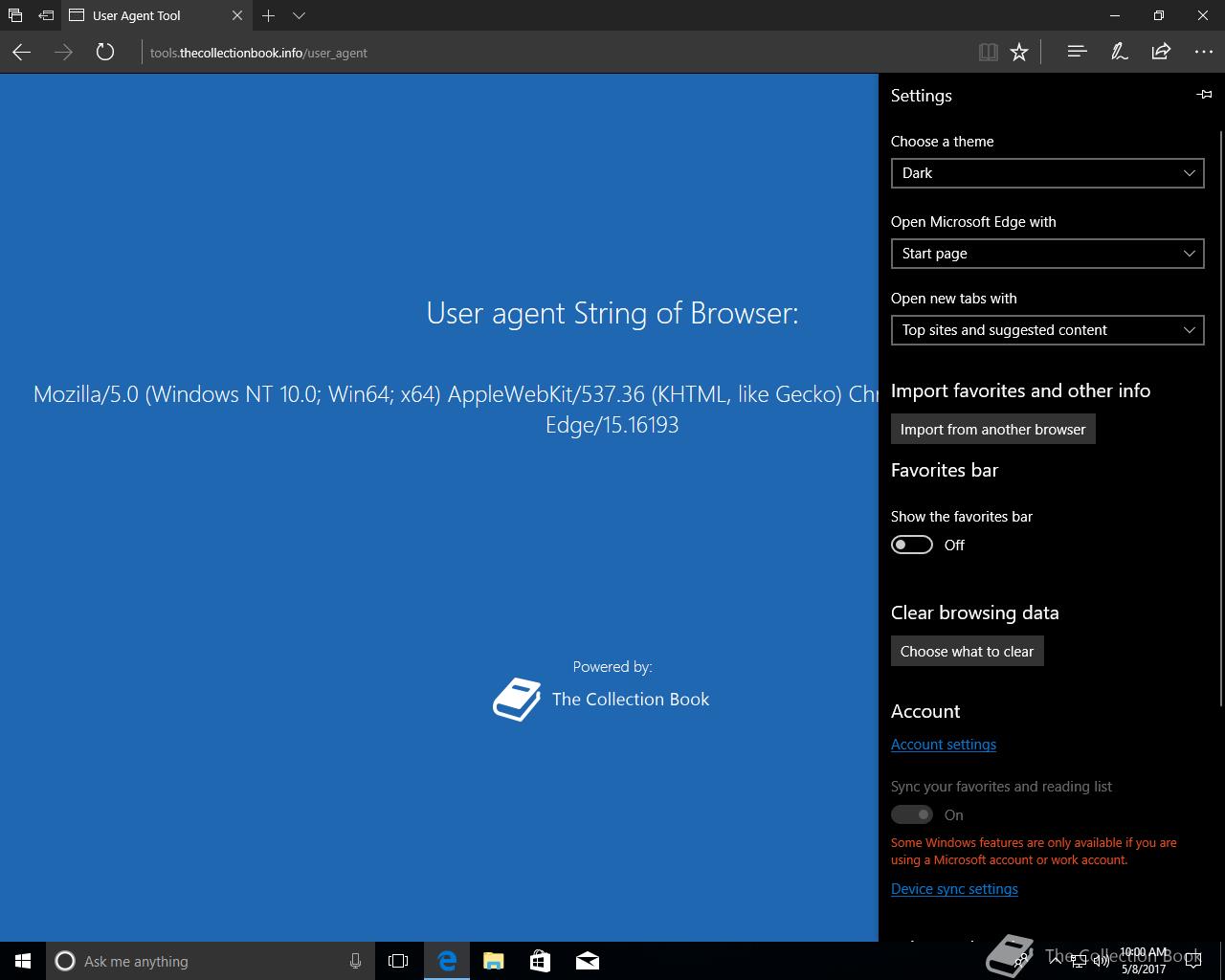Click the user agent string text
The width and height of the screenshot is (1225, 980).
456,409
